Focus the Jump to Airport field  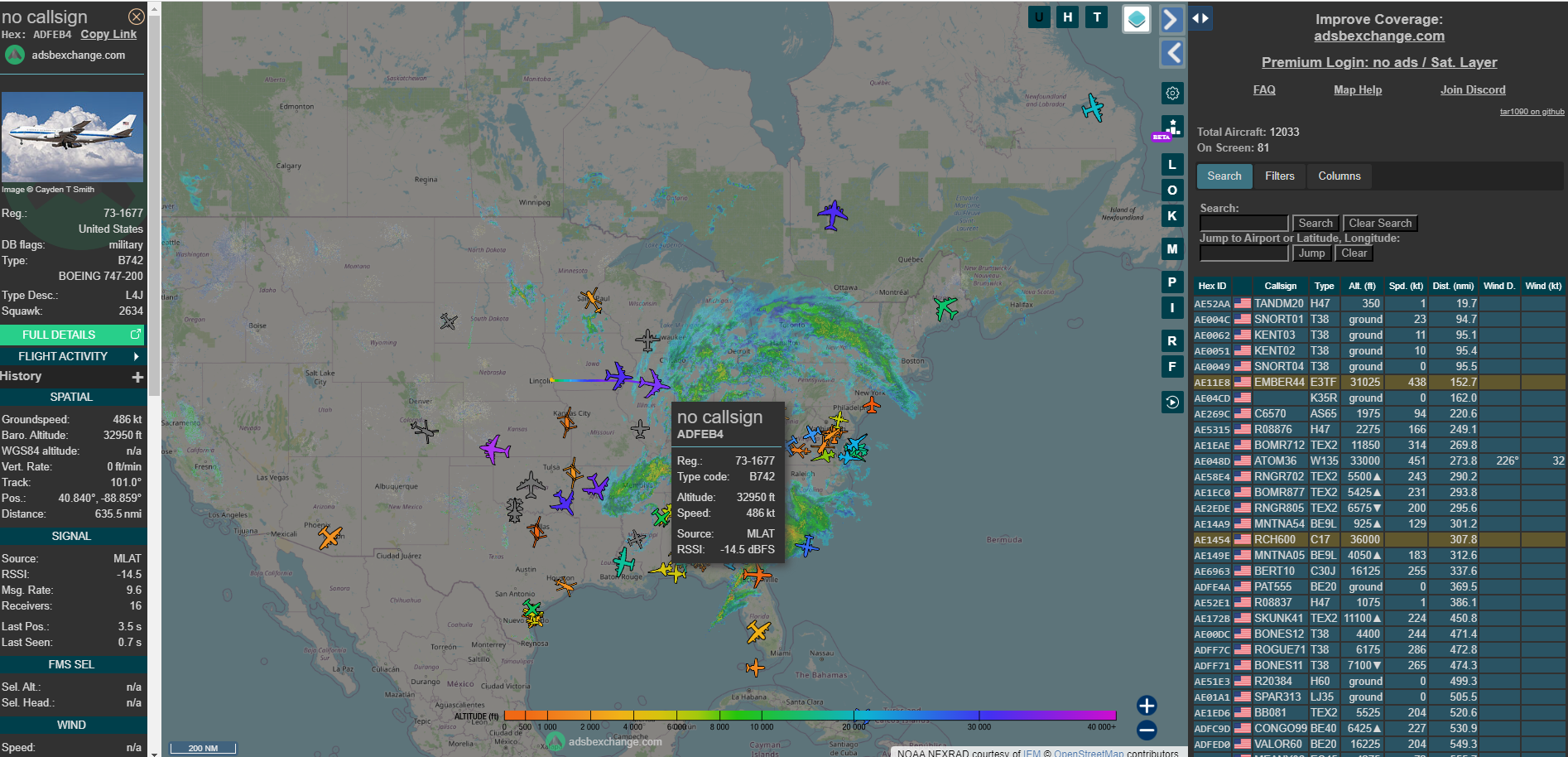coord(1243,253)
